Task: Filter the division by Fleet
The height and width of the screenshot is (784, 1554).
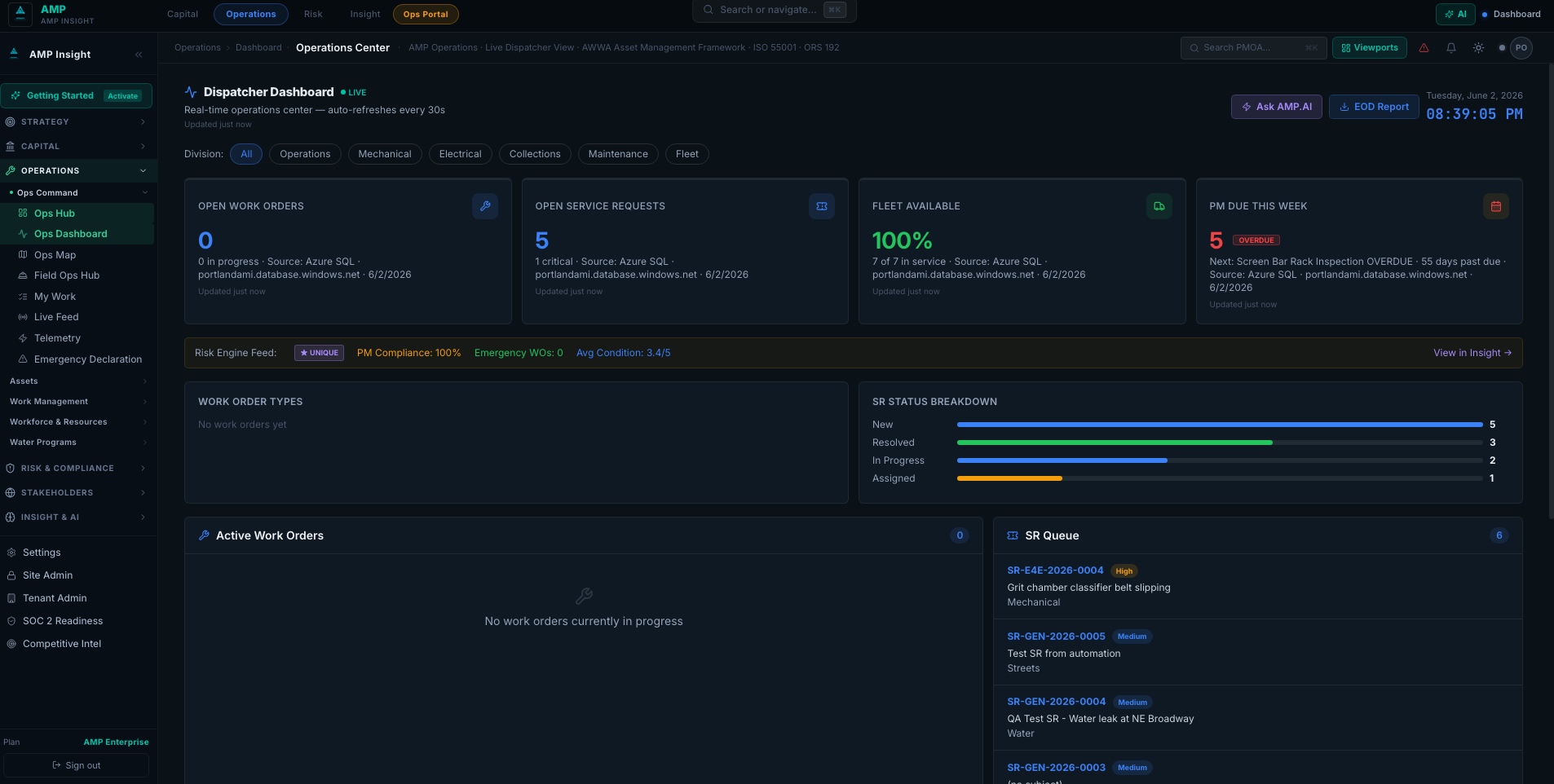Action: point(687,154)
